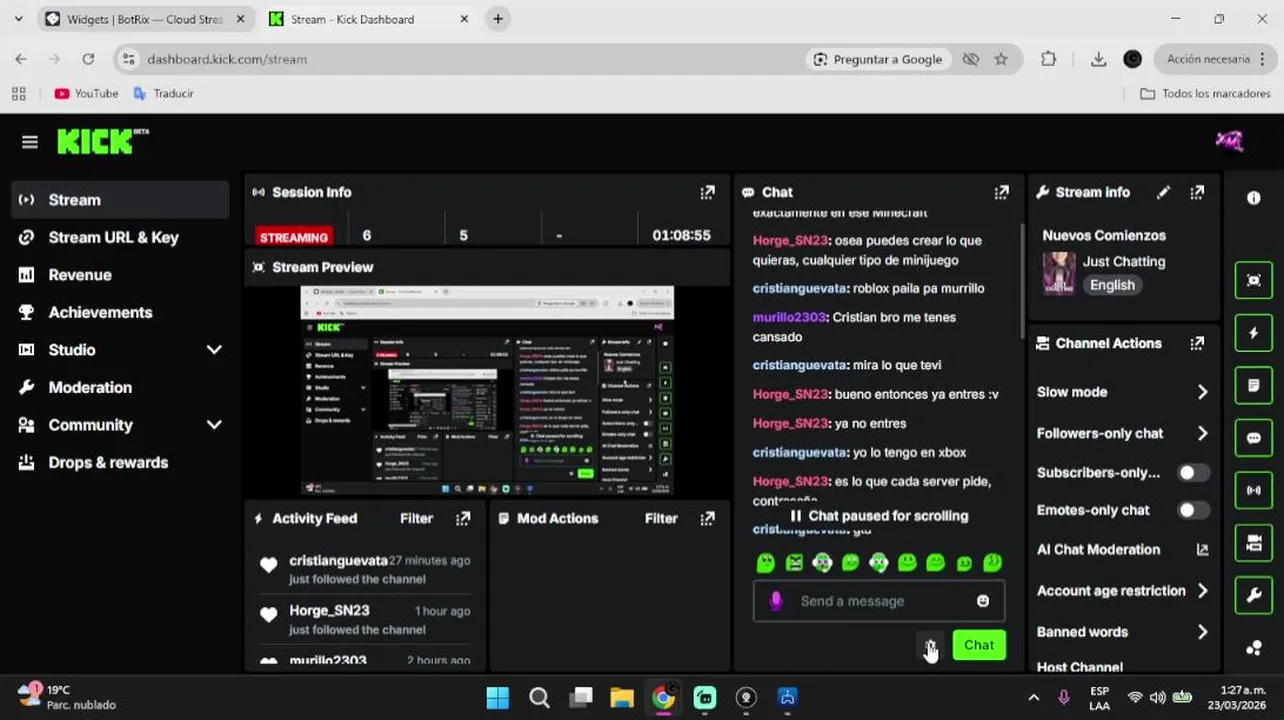
Task: Pop out the Chat panel
Action: pyautogui.click(x=1001, y=192)
